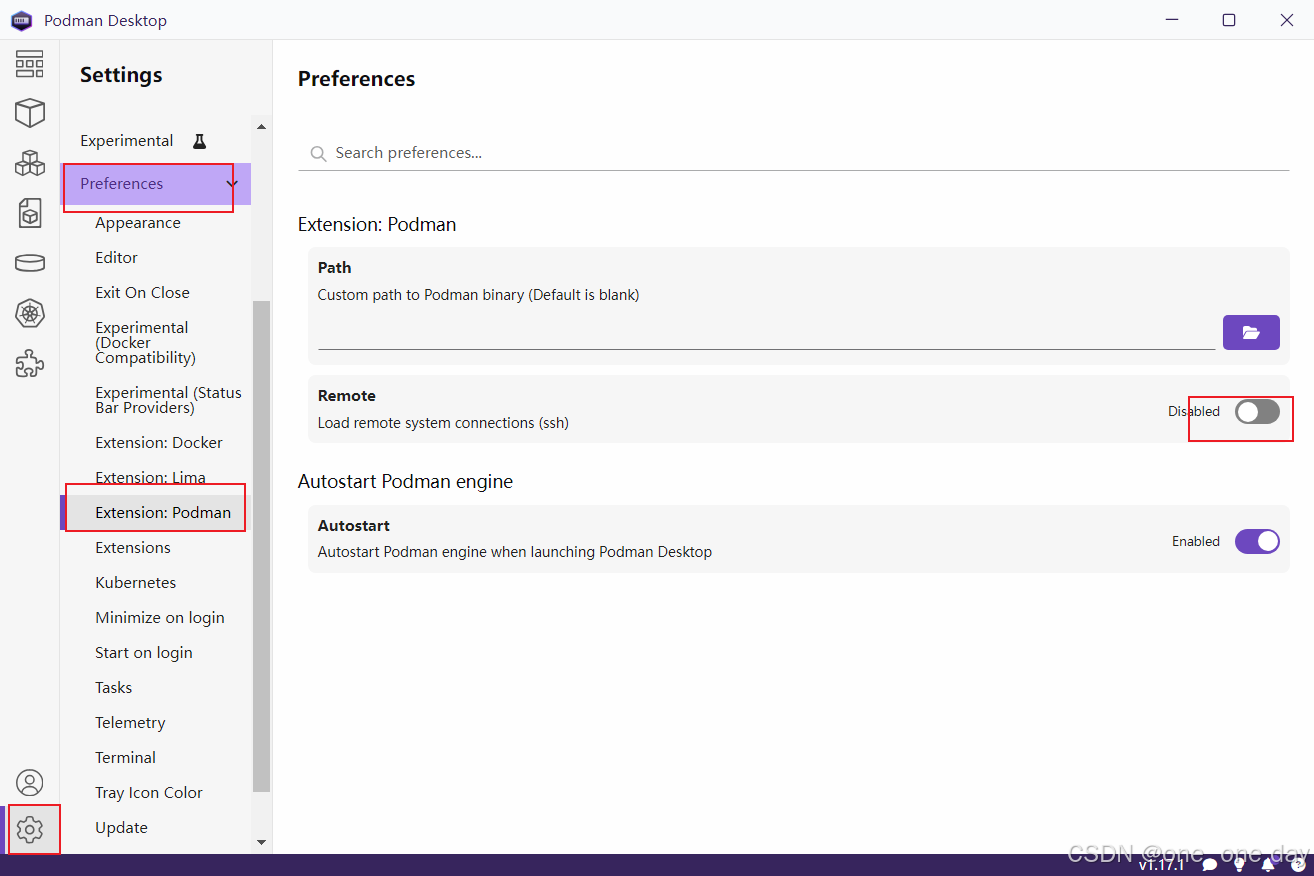Open the help question mark icon
The width and height of the screenshot is (1314, 876).
coord(1298,865)
